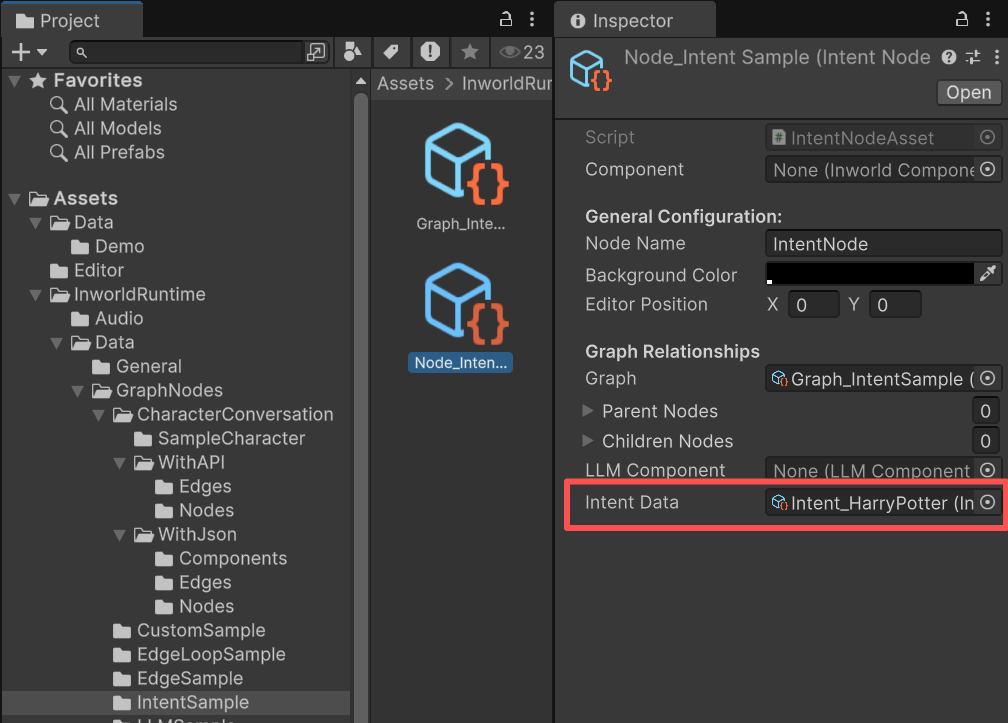Click the search by label tag icon

[x=390, y=51]
